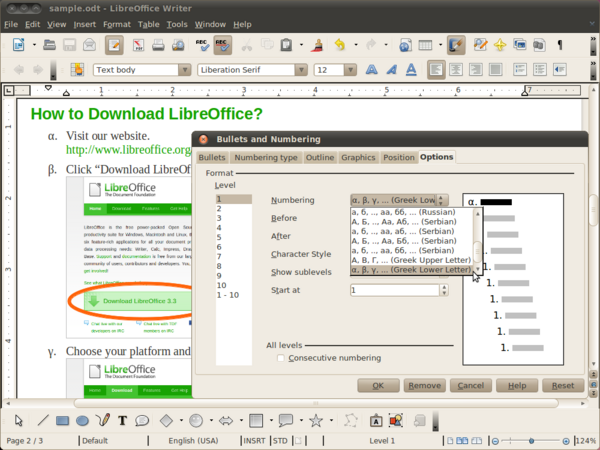Select the Line drawing tool
The image size is (600, 450).
43,420
